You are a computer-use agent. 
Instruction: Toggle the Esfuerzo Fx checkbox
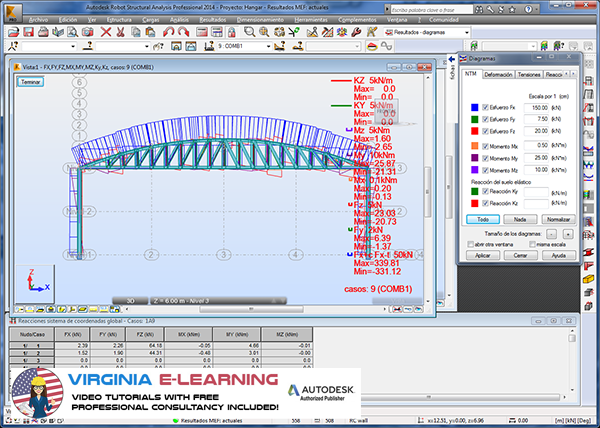[486, 107]
